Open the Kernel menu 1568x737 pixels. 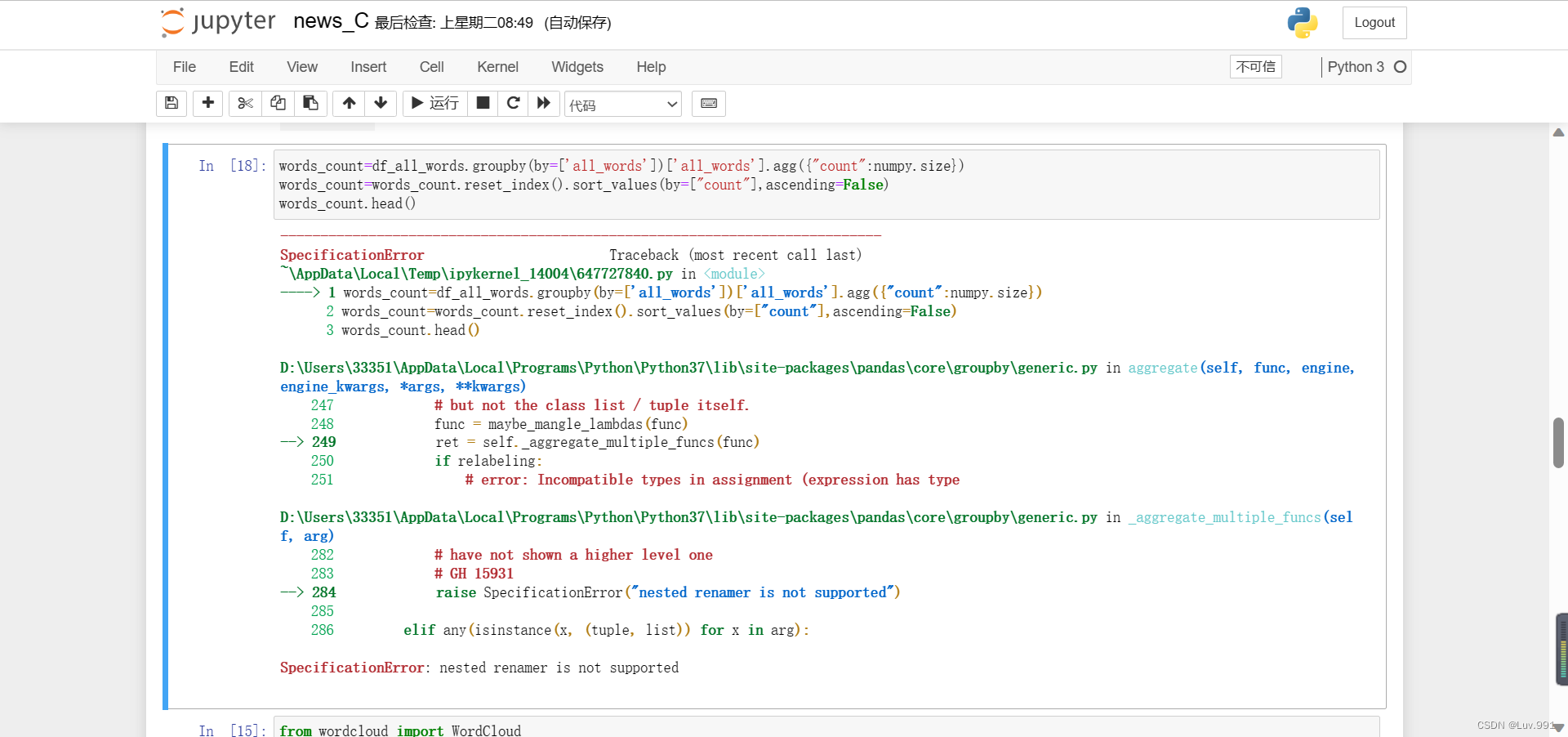[x=497, y=67]
